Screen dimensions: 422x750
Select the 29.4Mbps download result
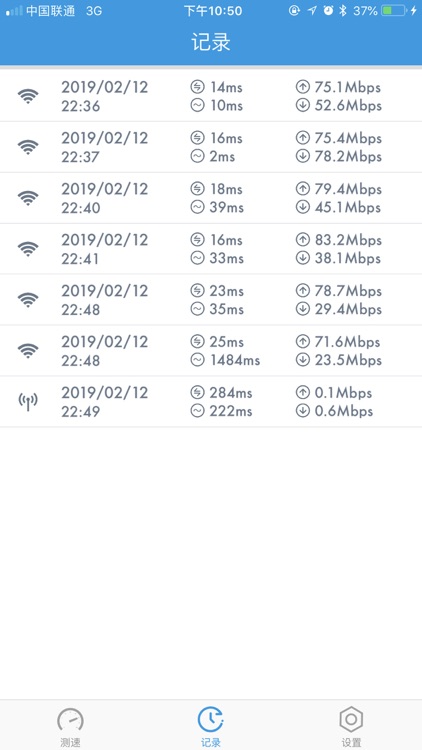348,309
